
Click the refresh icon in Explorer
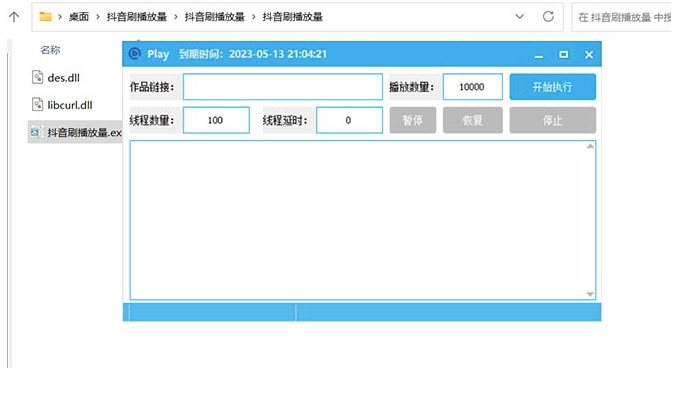click(x=548, y=16)
